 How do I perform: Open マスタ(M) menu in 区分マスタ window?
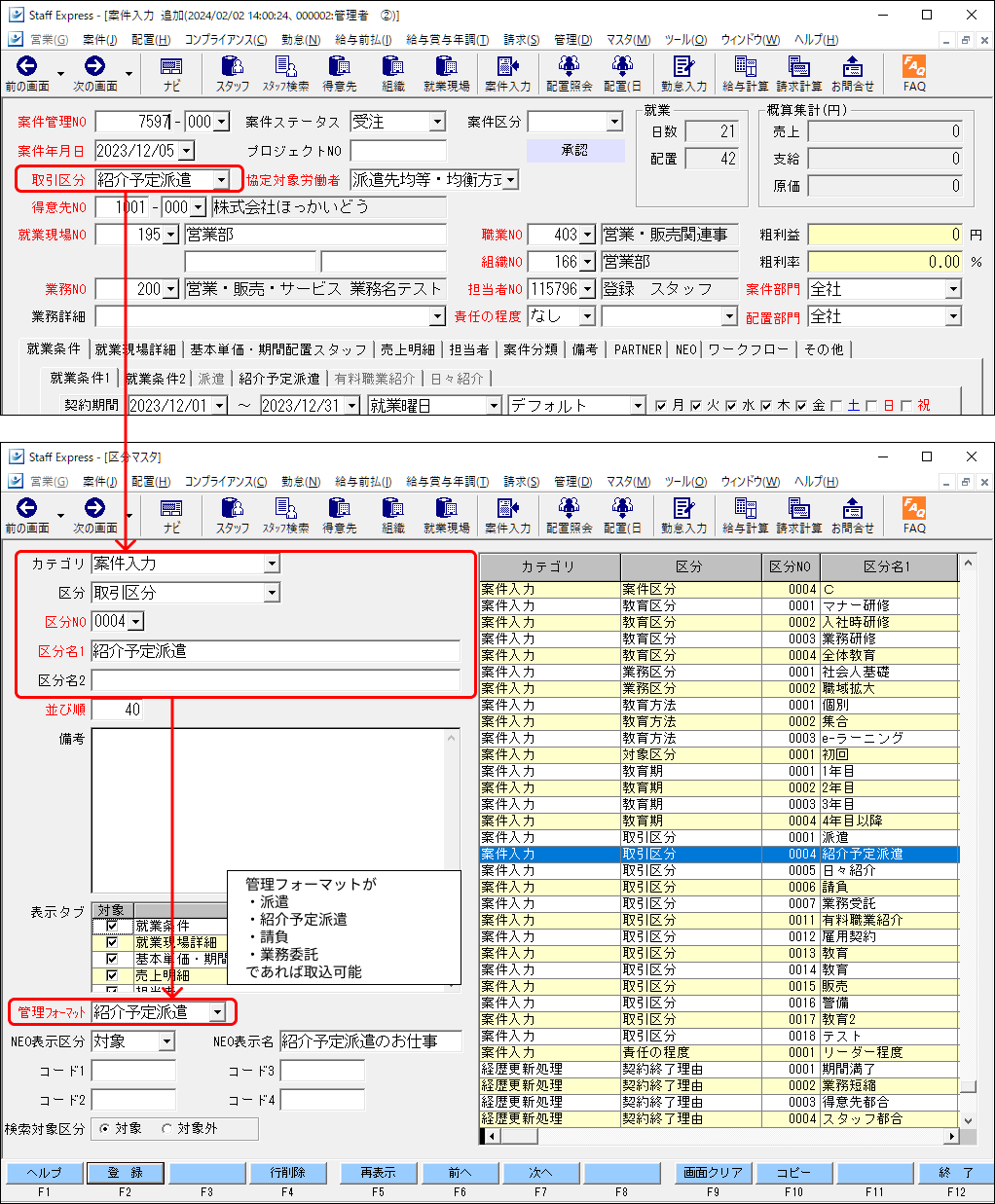(x=628, y=482)
